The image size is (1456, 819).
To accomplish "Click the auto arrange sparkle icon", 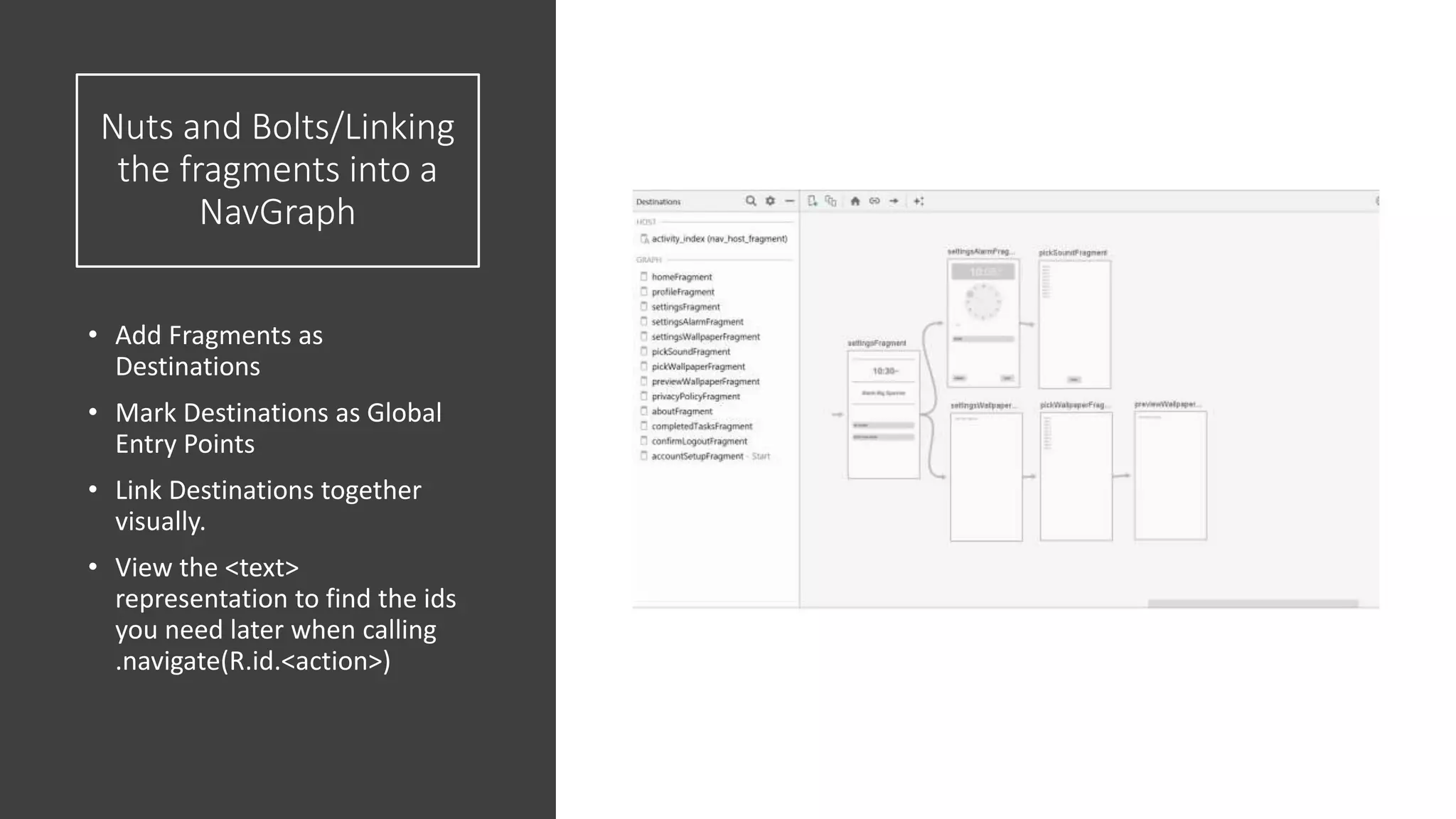I will coord(919,201).
